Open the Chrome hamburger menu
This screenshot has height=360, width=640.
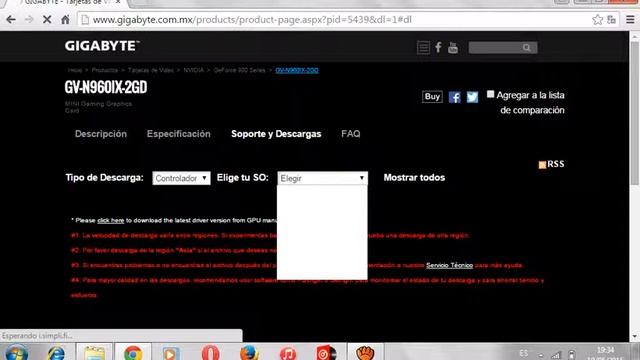tap(630, 20)
